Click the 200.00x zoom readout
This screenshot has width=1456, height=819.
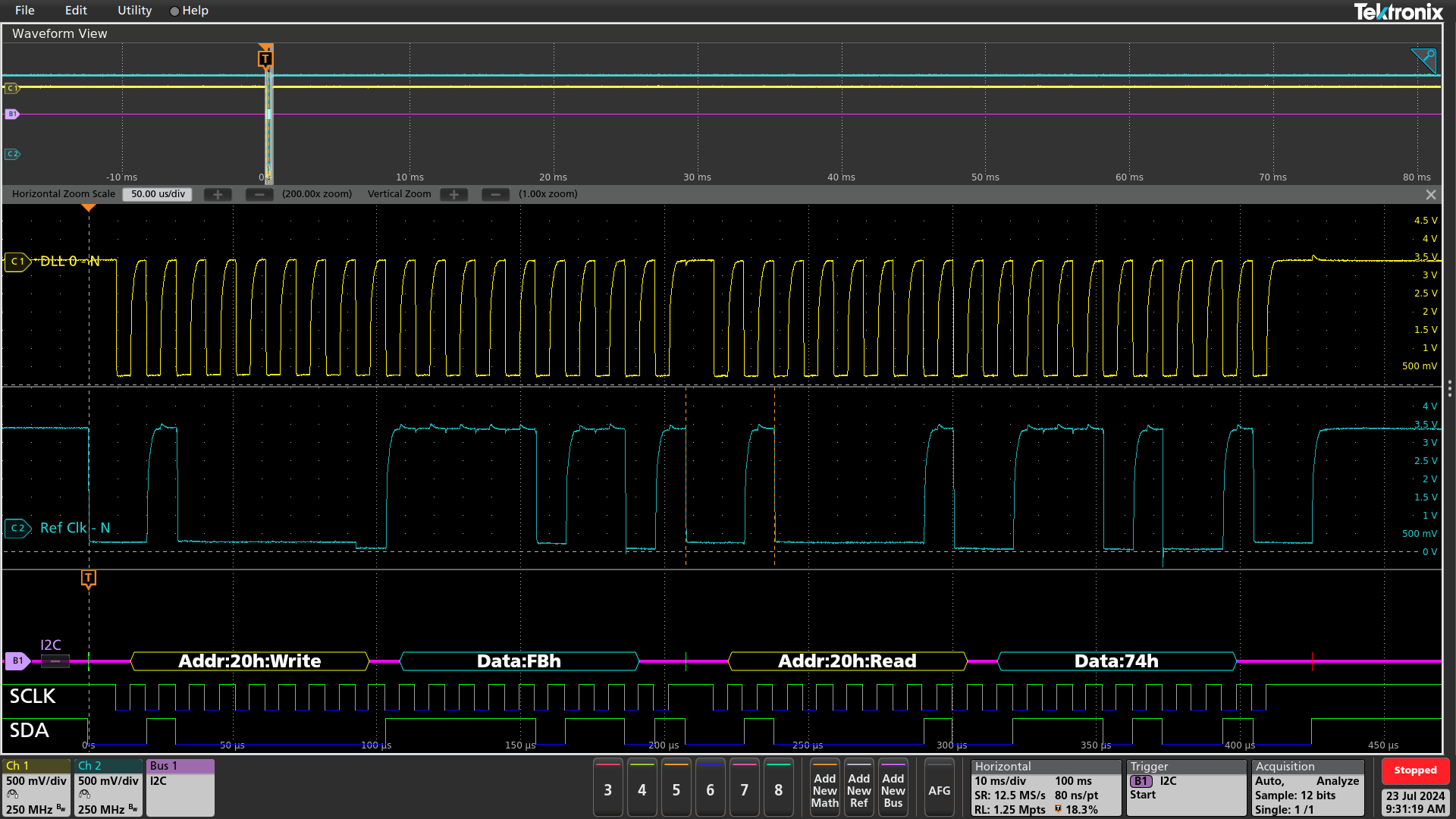point(317,194)
